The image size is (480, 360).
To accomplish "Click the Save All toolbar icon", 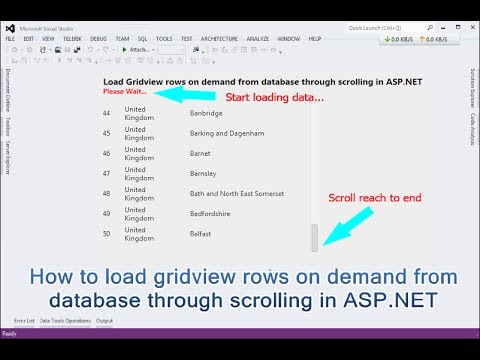I will click(x=77, y=50).
